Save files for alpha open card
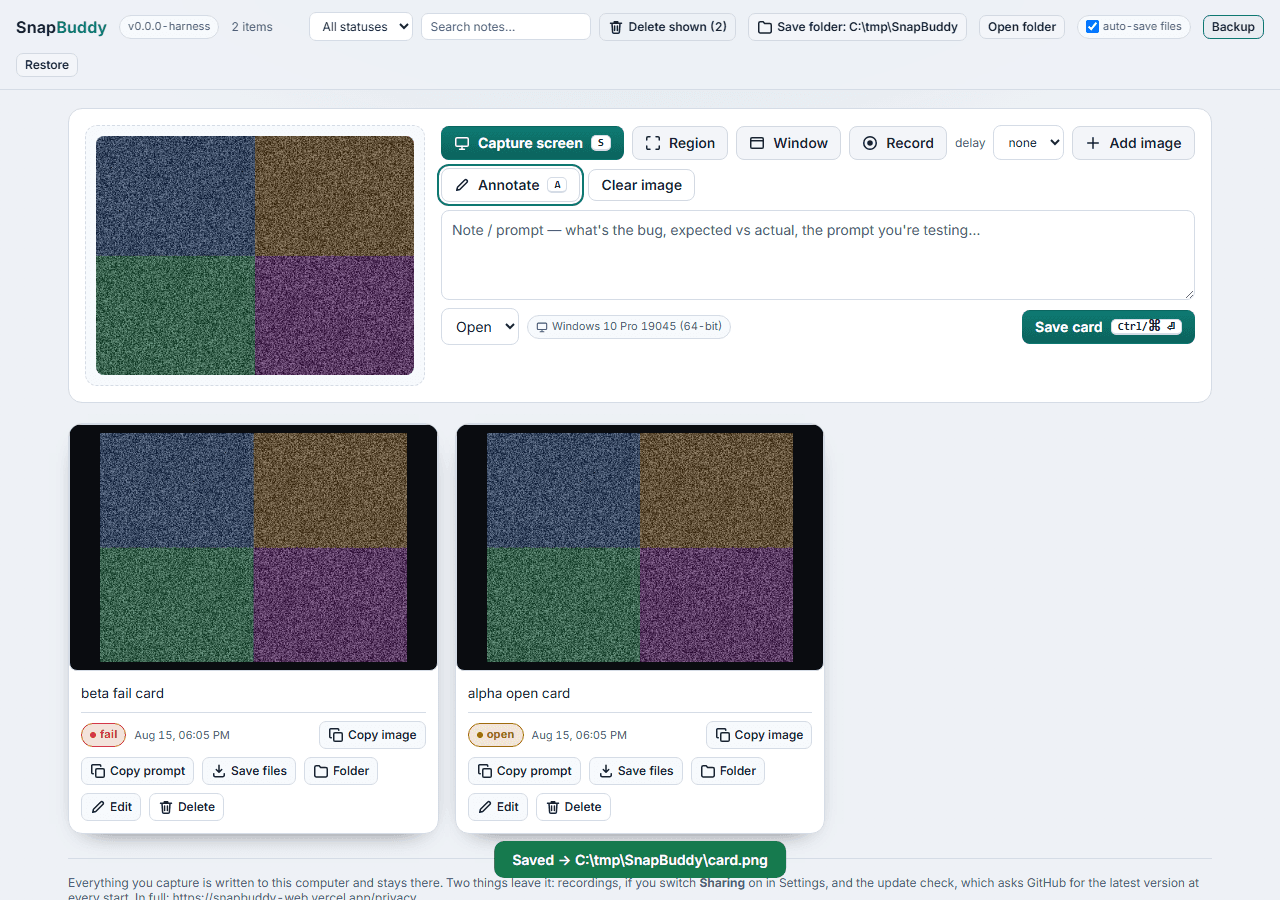The image size is (1280, 900). pyautogui.click(x=636, y=771)
